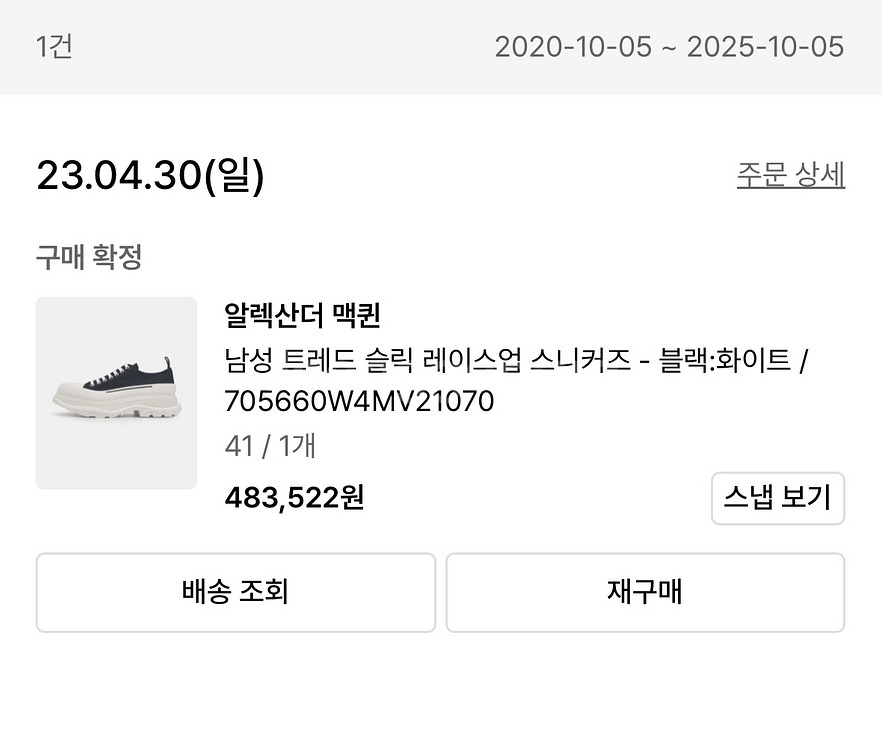The height and width of the screenshot is (750, 882).
Task: Click the 배송 조회 delivery tracking button
Action: [235, 592]
